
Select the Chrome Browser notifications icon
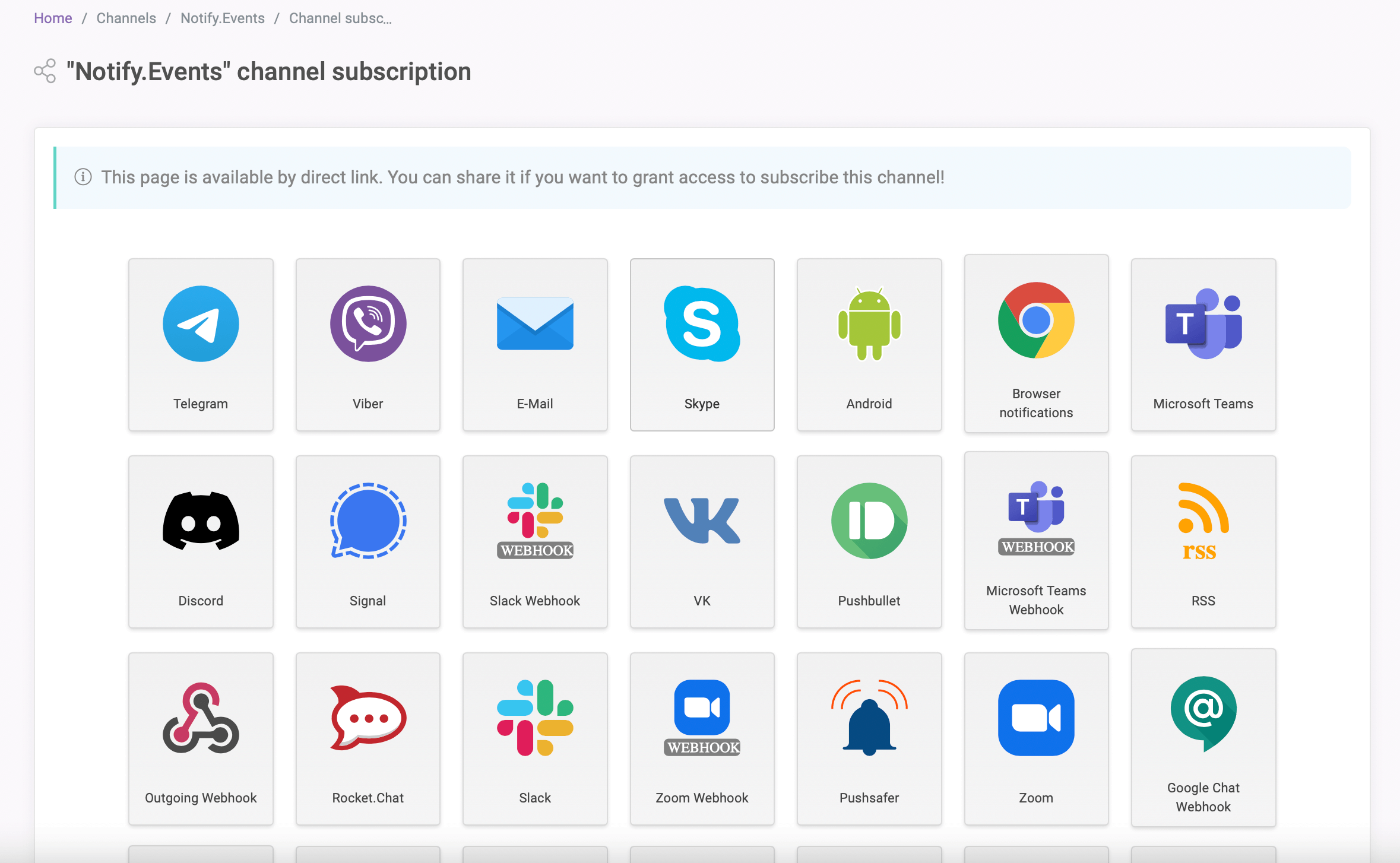pos(1036,321)
